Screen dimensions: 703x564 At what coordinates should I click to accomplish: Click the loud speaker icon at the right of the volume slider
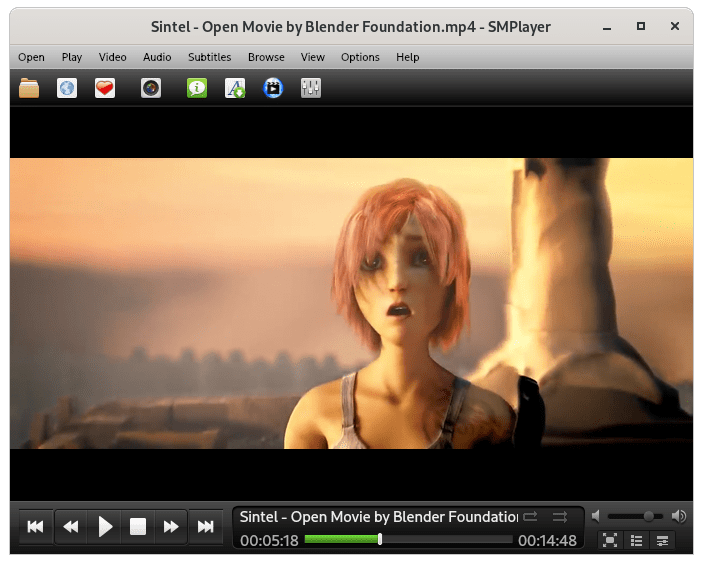click(679, 516)
